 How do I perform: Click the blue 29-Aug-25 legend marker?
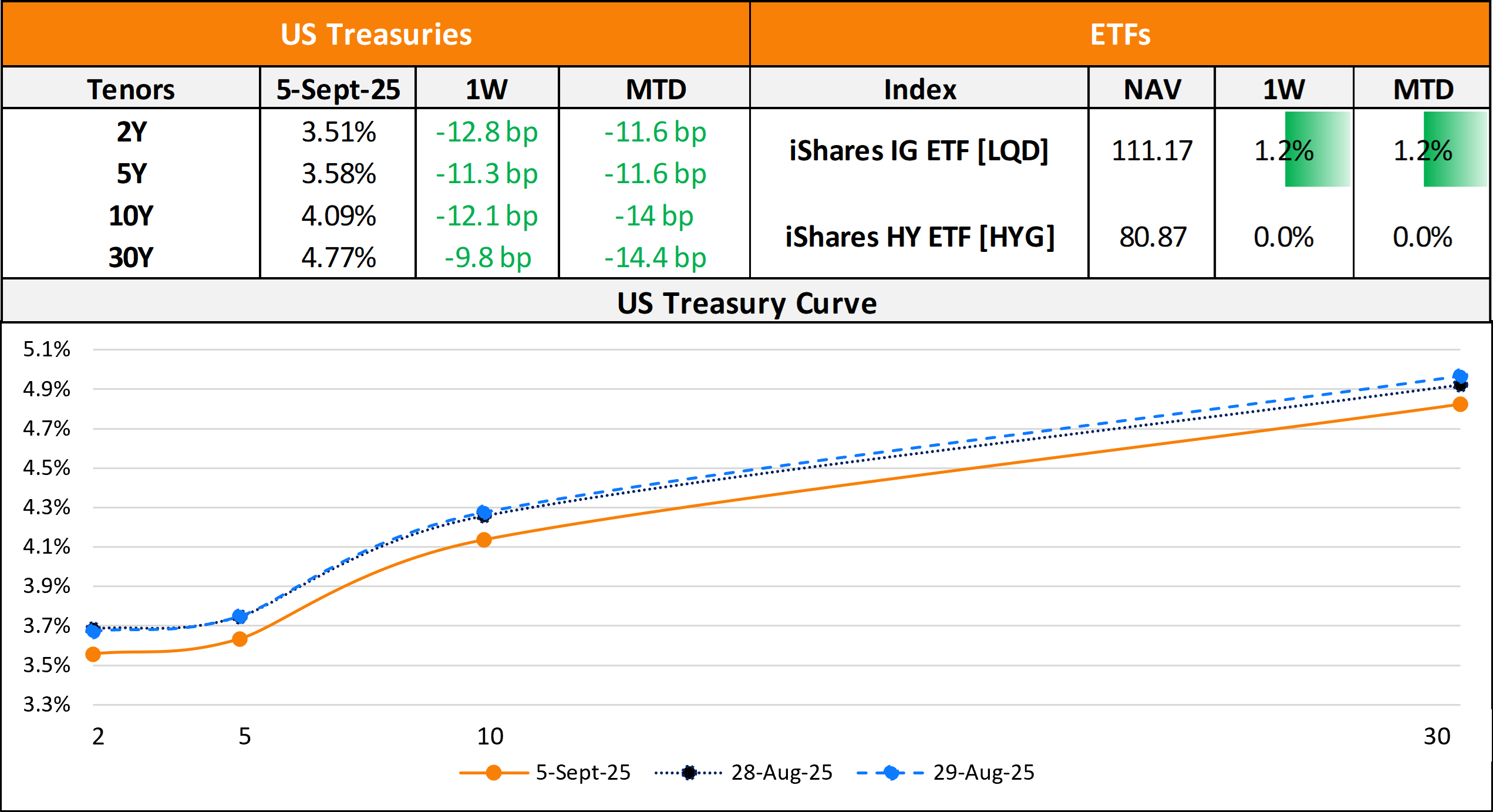[x=891, y=773]
